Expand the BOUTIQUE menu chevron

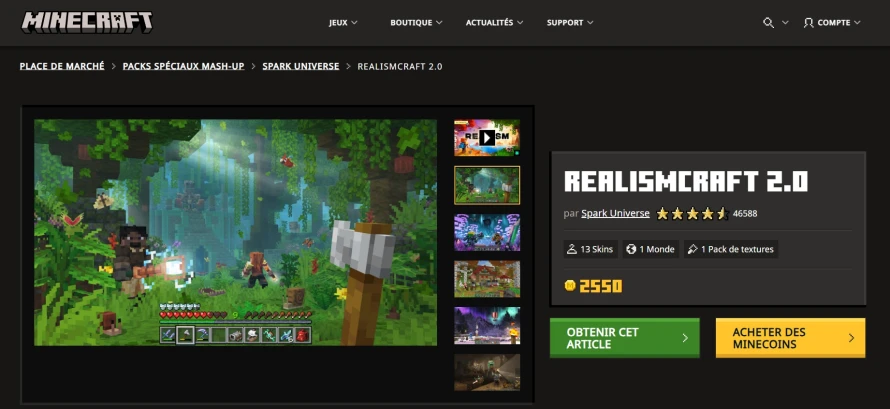pyautogui.click(x=439, y=23)
